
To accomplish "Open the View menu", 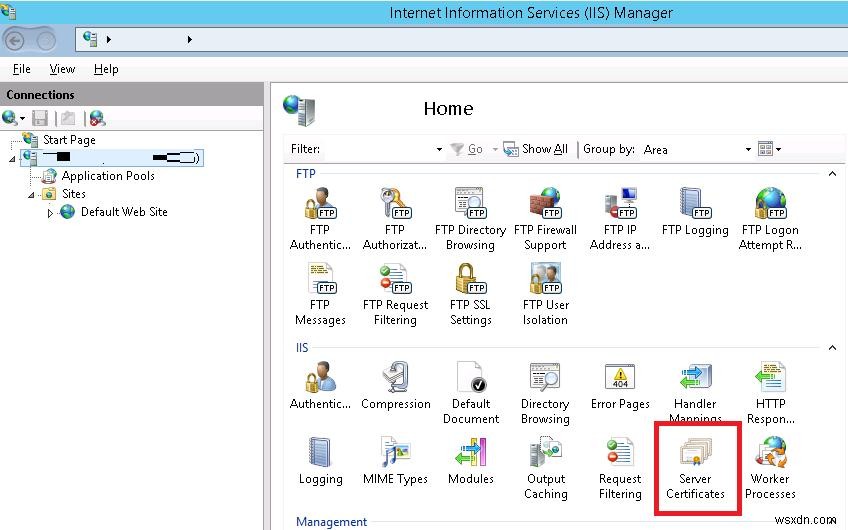I will pos(62,69).
